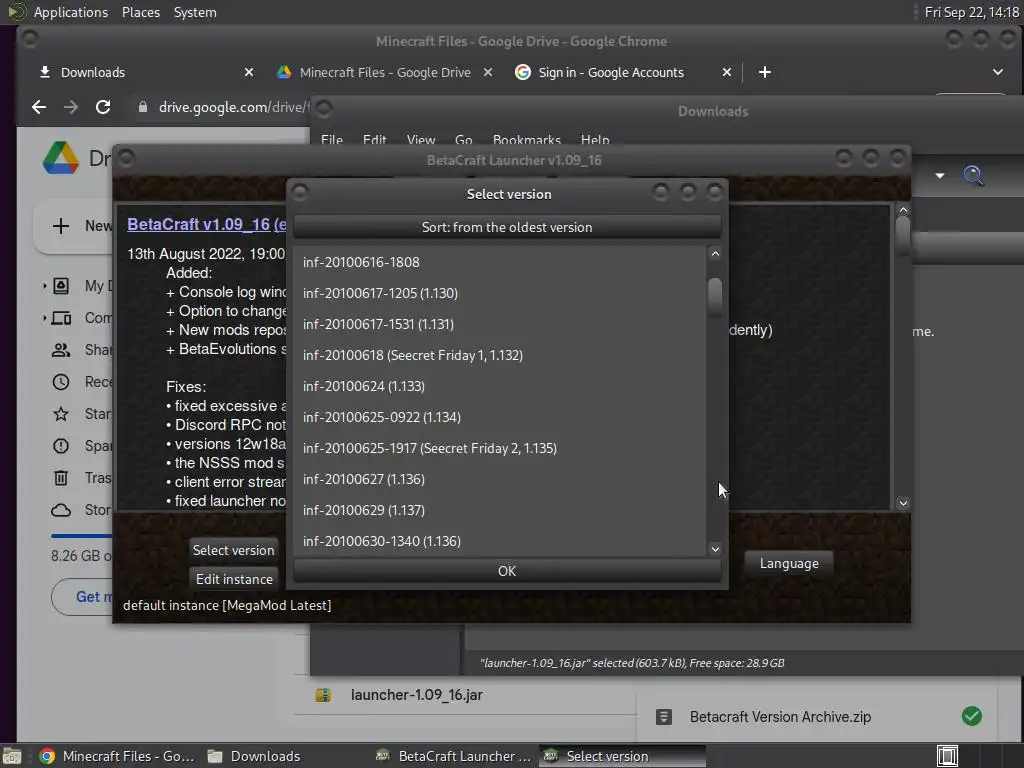
Task: Go forward in Chrome
Action: click(71, 107)
